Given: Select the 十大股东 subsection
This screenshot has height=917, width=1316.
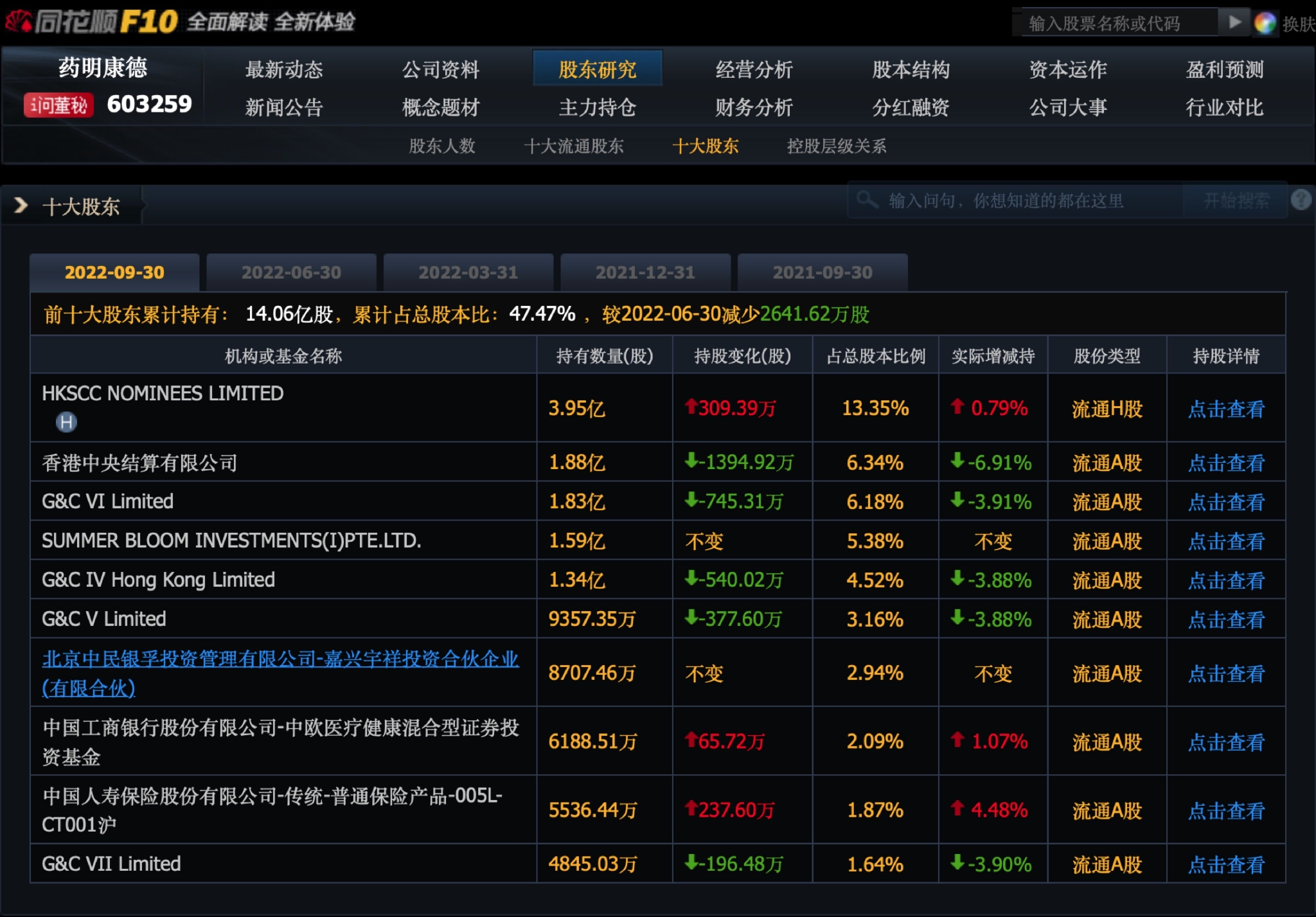Looking at the screenshot, I should 706,146.
